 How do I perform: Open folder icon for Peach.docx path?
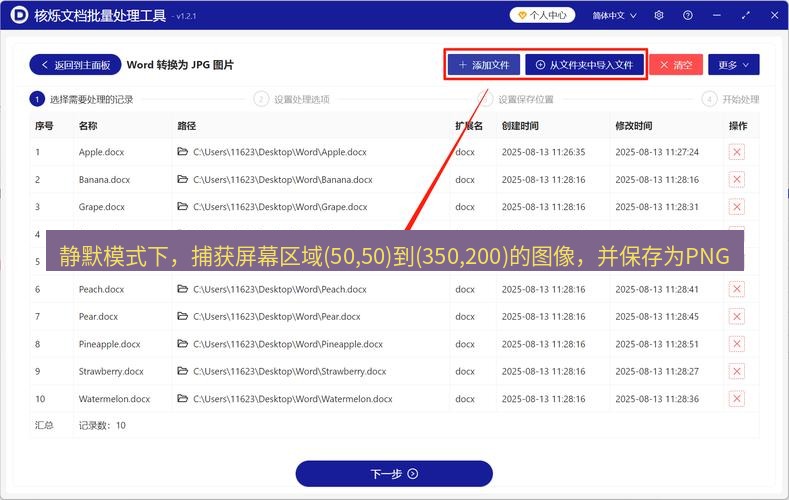183,289
